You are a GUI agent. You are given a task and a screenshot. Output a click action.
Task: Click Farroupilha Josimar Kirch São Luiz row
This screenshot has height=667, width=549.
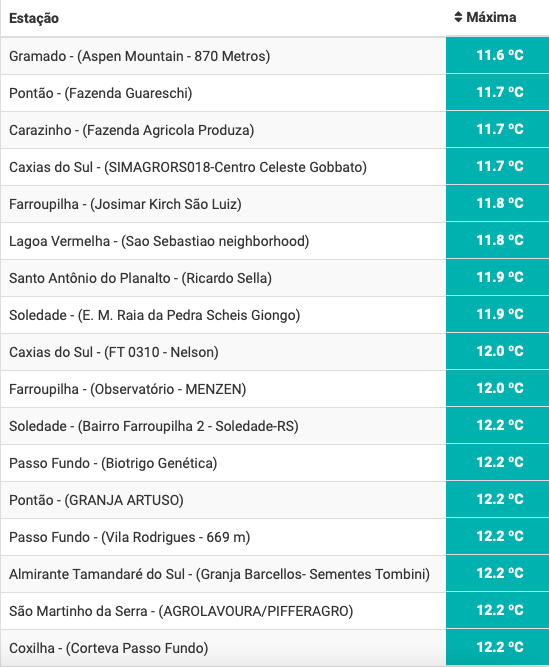pos(275,204)
